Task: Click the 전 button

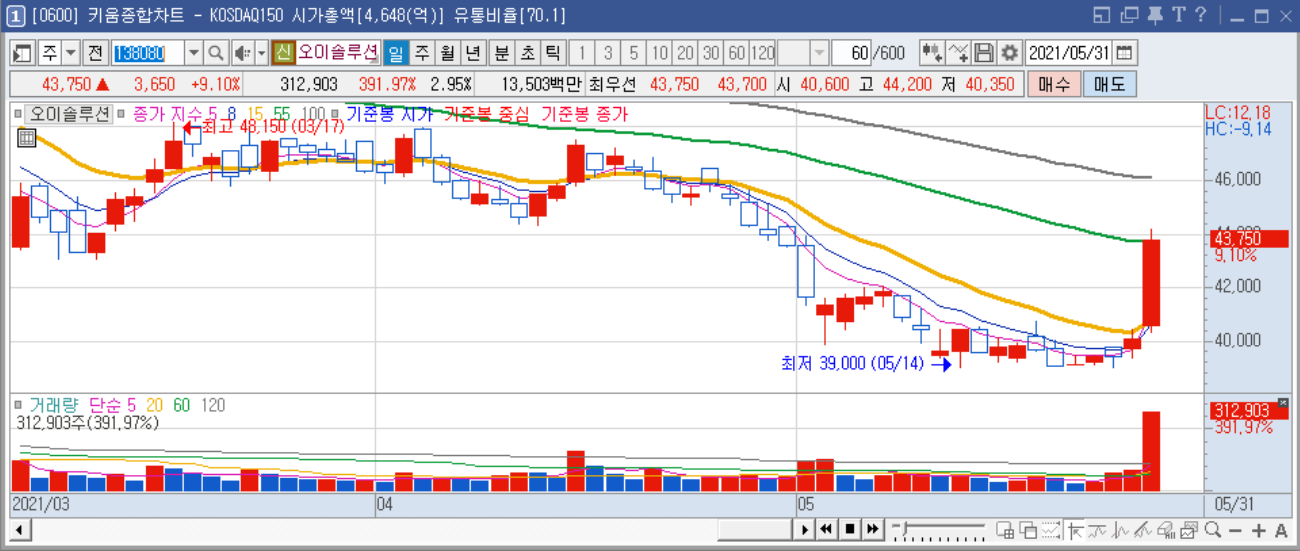Action: pyautogui.click(x=96, y=53)
